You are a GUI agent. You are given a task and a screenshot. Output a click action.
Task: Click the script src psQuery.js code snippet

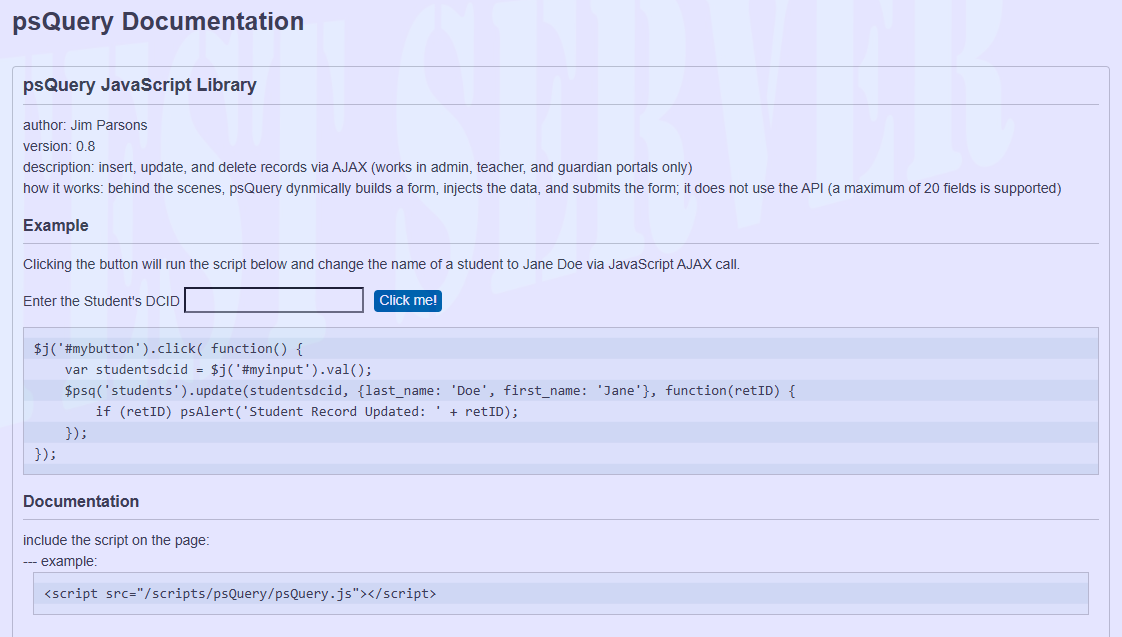click(x=240, y=594)
